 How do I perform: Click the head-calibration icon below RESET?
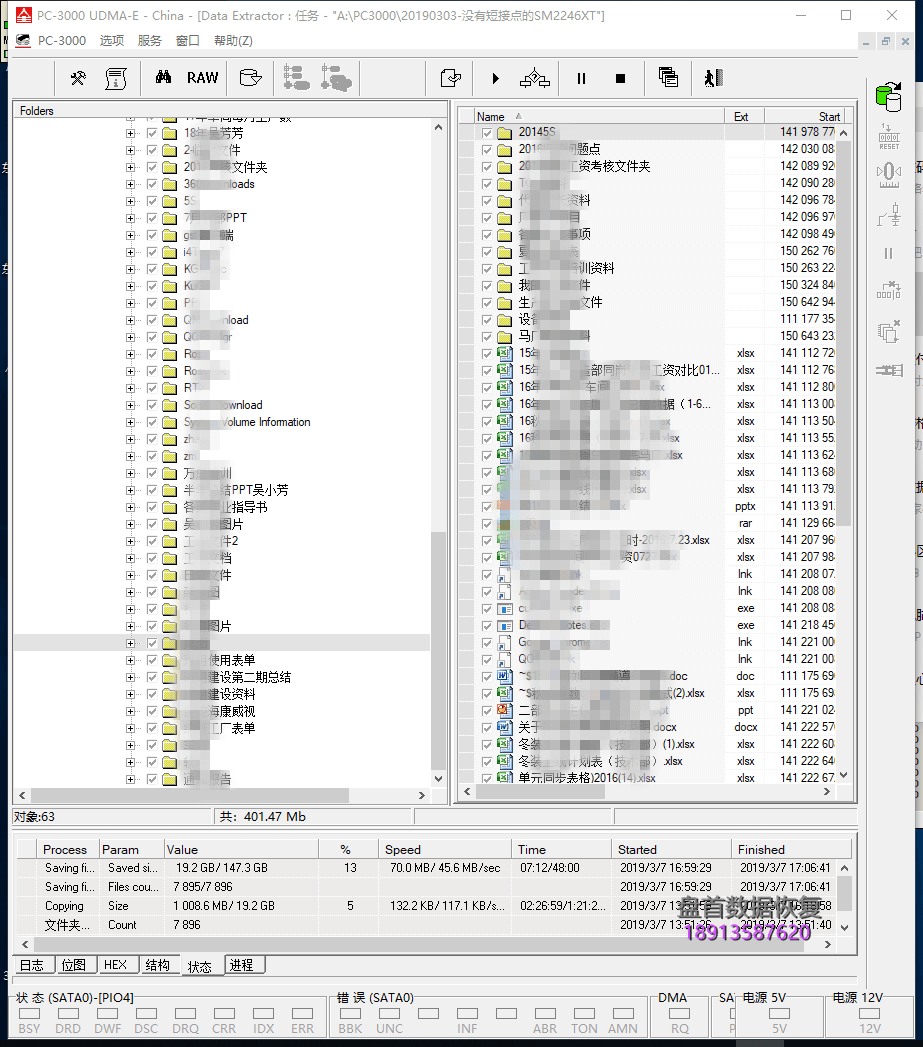click(889, 176)
